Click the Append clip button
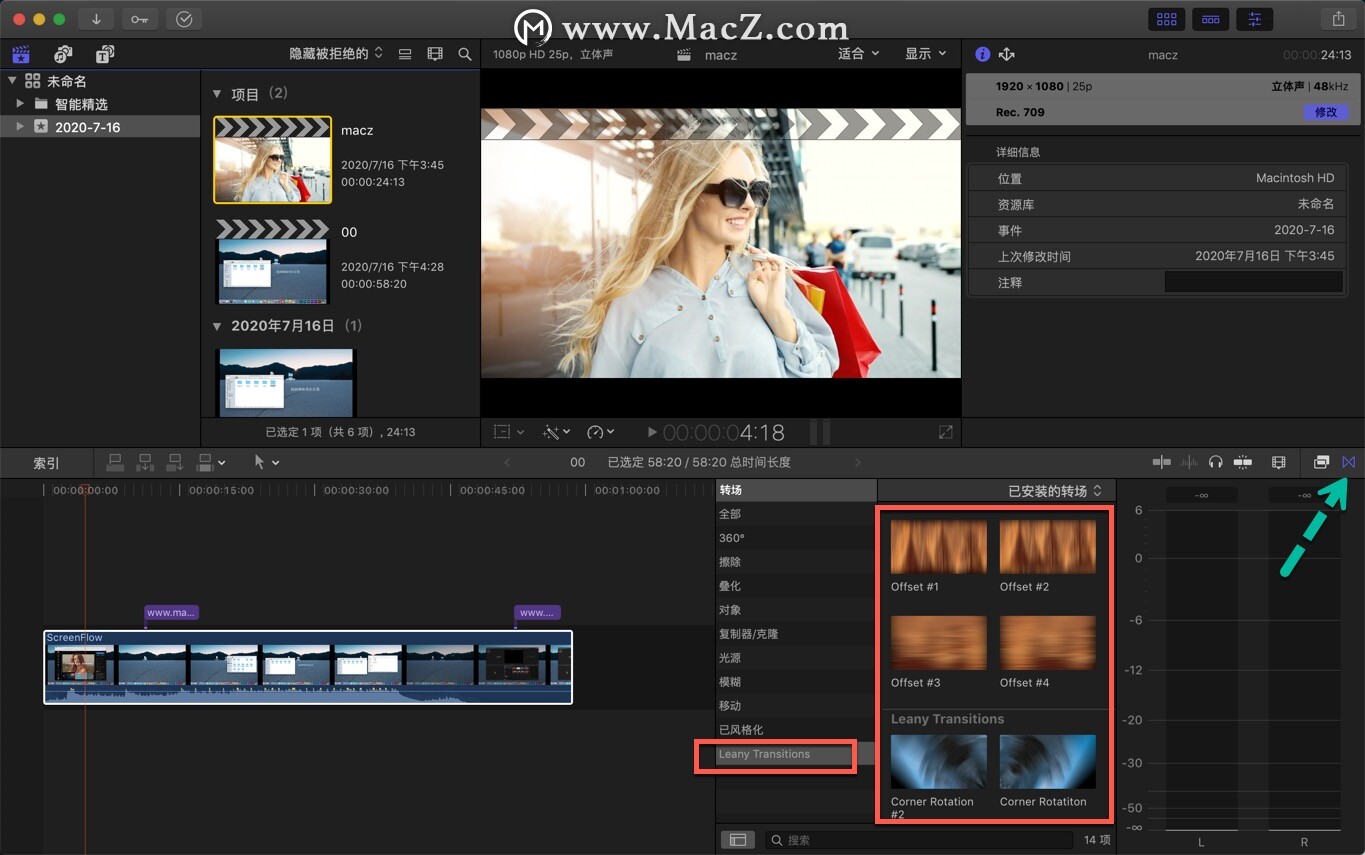This screenshot has width=1365, height=855. click(175, 462)
